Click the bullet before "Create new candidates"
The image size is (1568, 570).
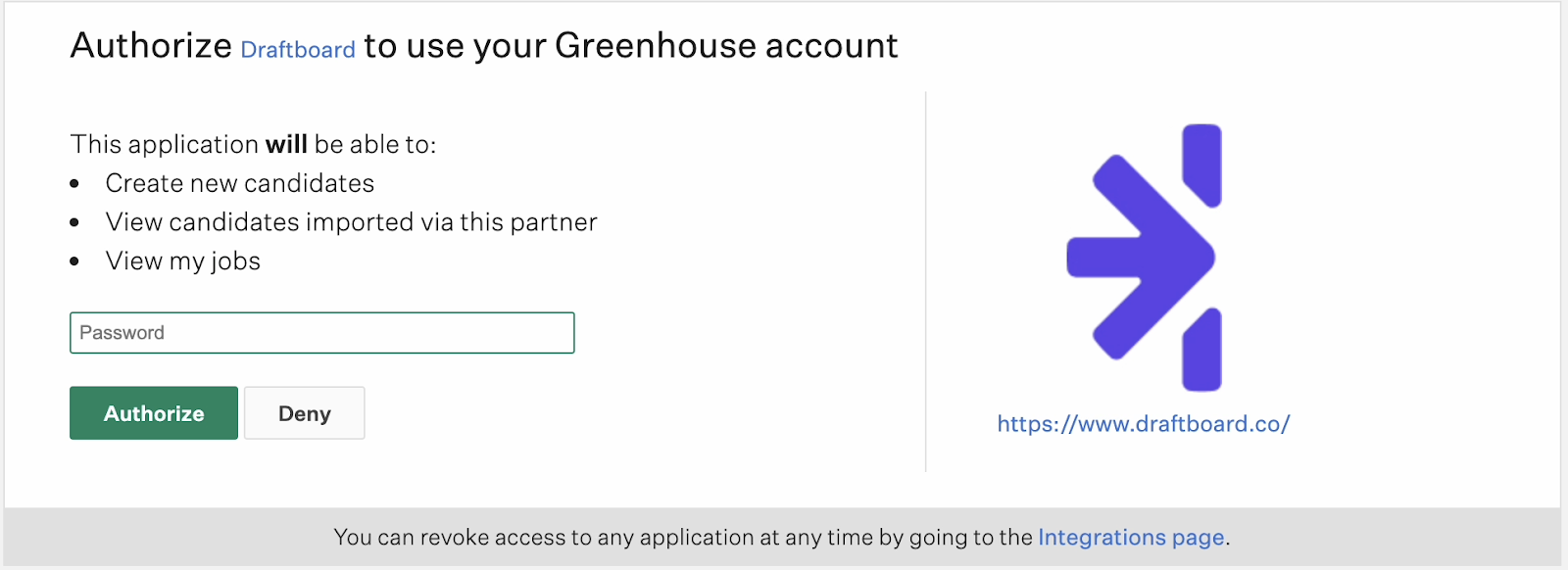(x=74, y=184)
